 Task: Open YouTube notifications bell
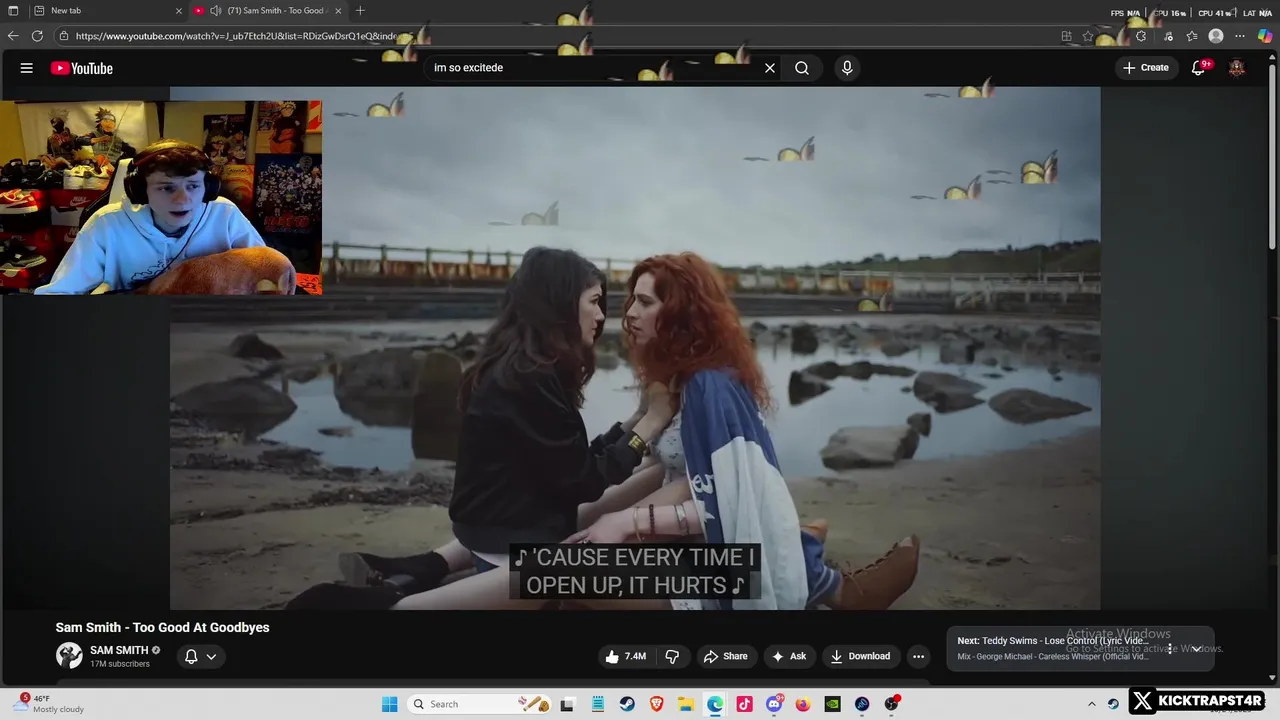[x=1198, y=68]
